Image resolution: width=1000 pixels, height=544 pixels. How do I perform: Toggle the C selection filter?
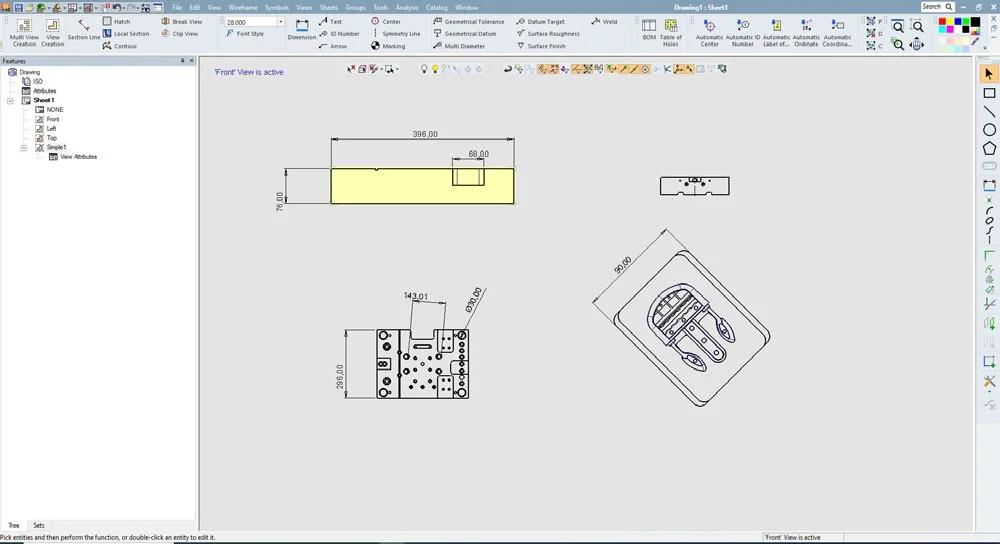pyautogui.click(x=874, y=45)
